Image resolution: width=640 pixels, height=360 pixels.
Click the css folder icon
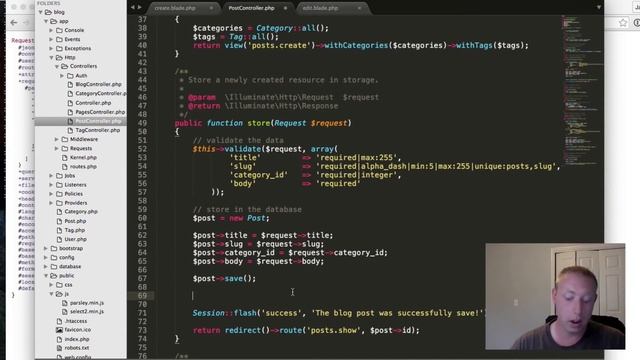coord(59,284)
